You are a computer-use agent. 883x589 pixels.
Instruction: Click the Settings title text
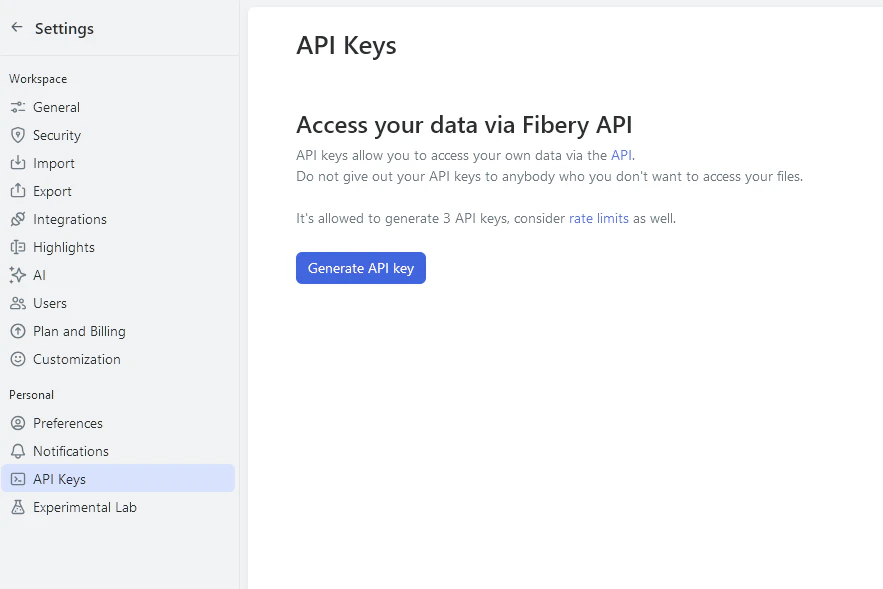[64, 28]
